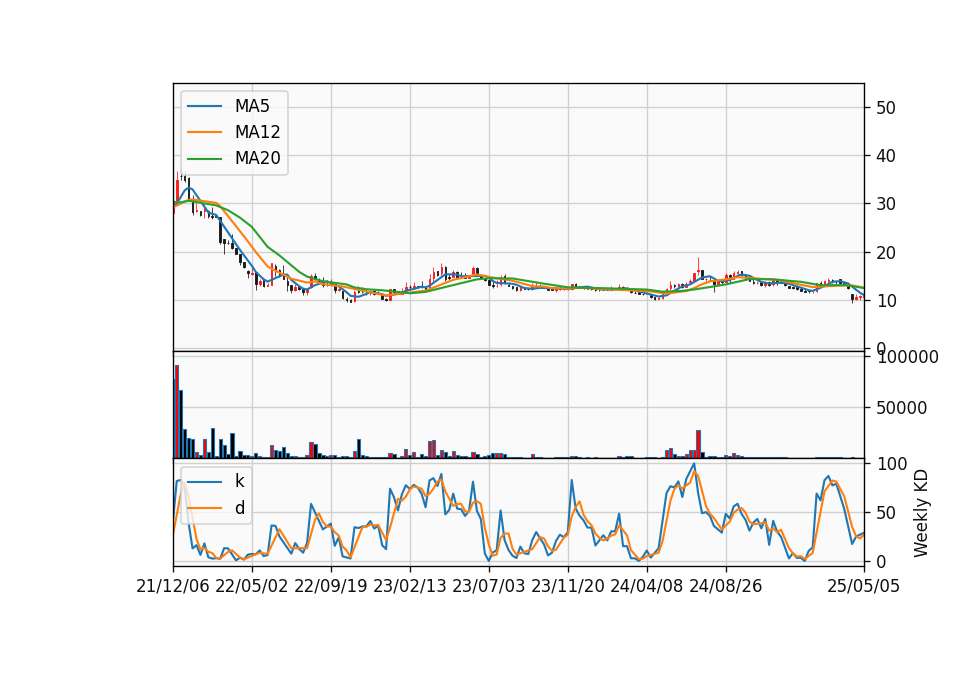Click the 25/05/05 date tick label

coord(864,586)
